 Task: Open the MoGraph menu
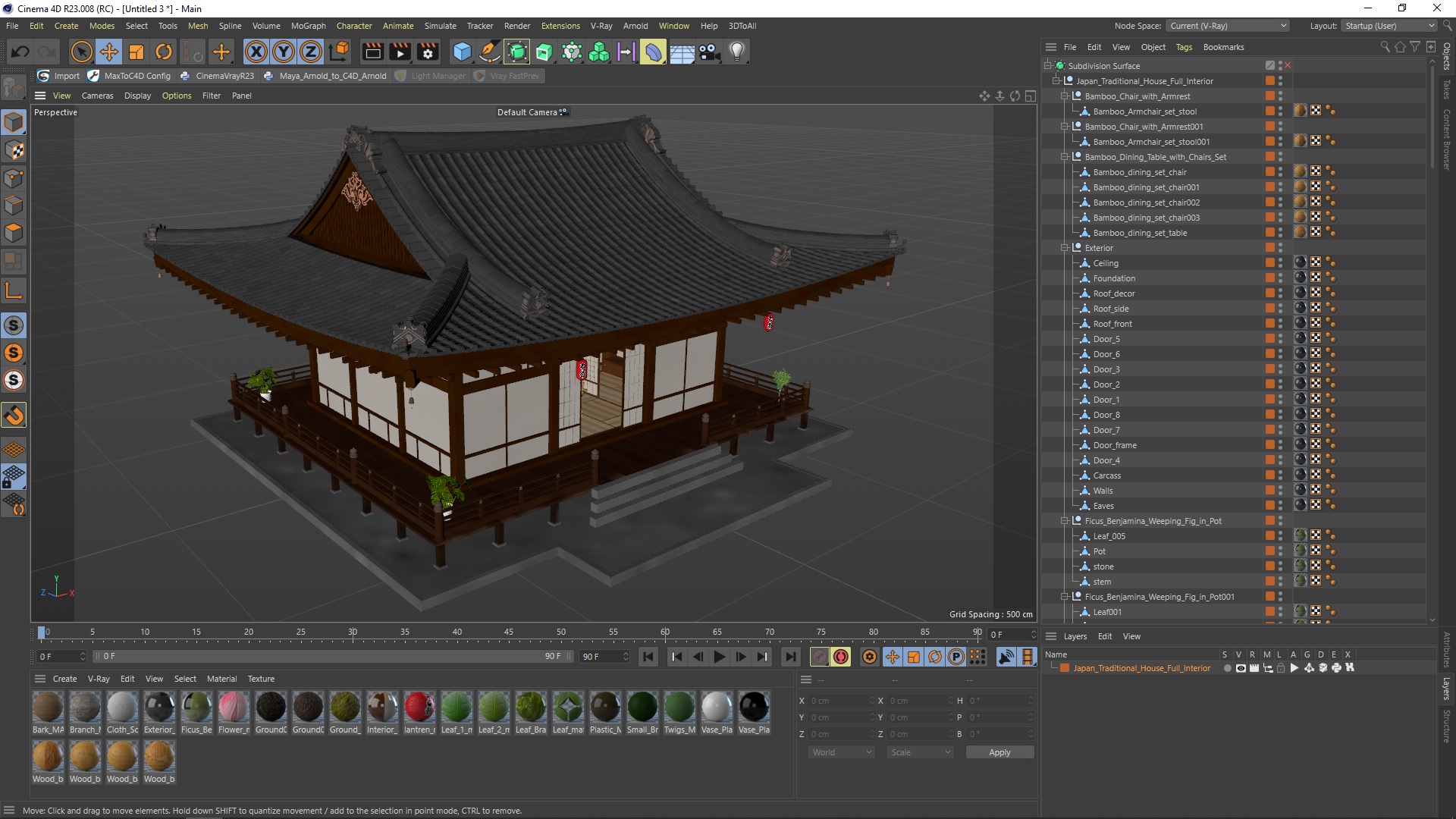(x=308, y=26)
